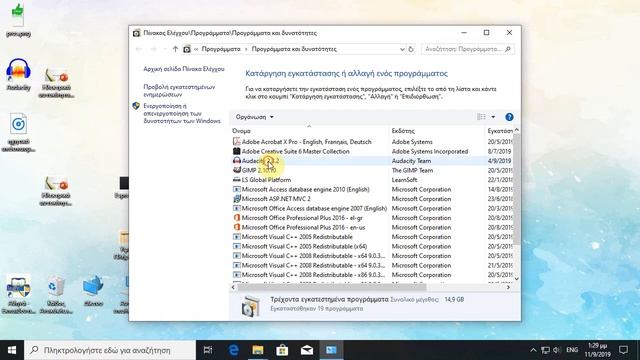Open the Windows Start menu

click(12, 350)
